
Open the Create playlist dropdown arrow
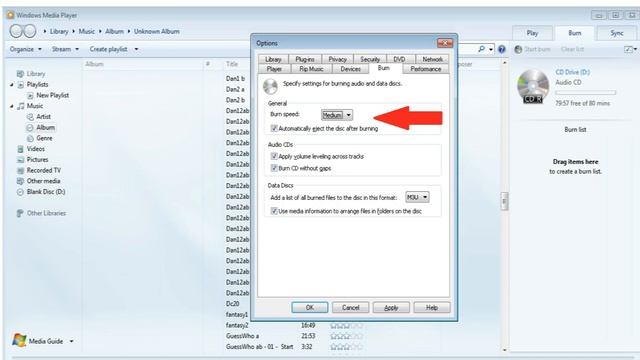click(136, 49)
